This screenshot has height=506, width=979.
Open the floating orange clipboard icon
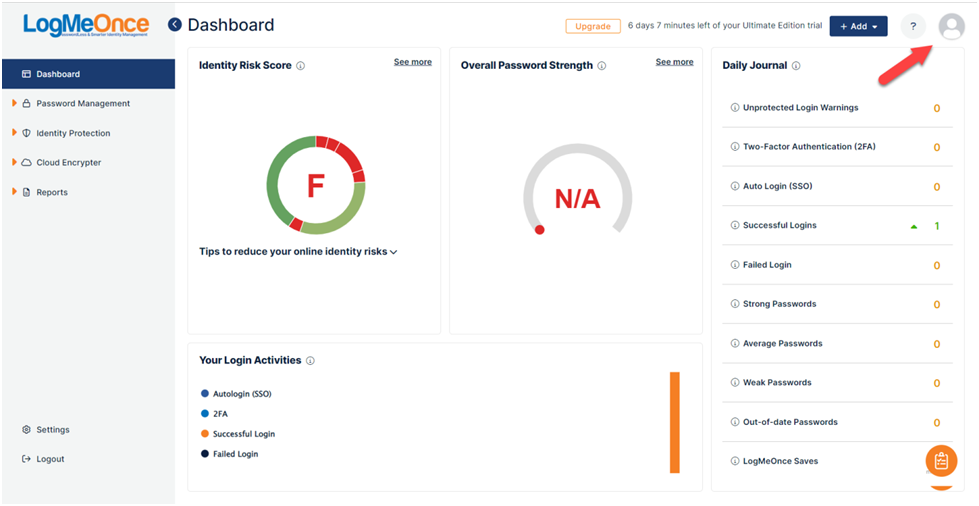coord(941,461)
